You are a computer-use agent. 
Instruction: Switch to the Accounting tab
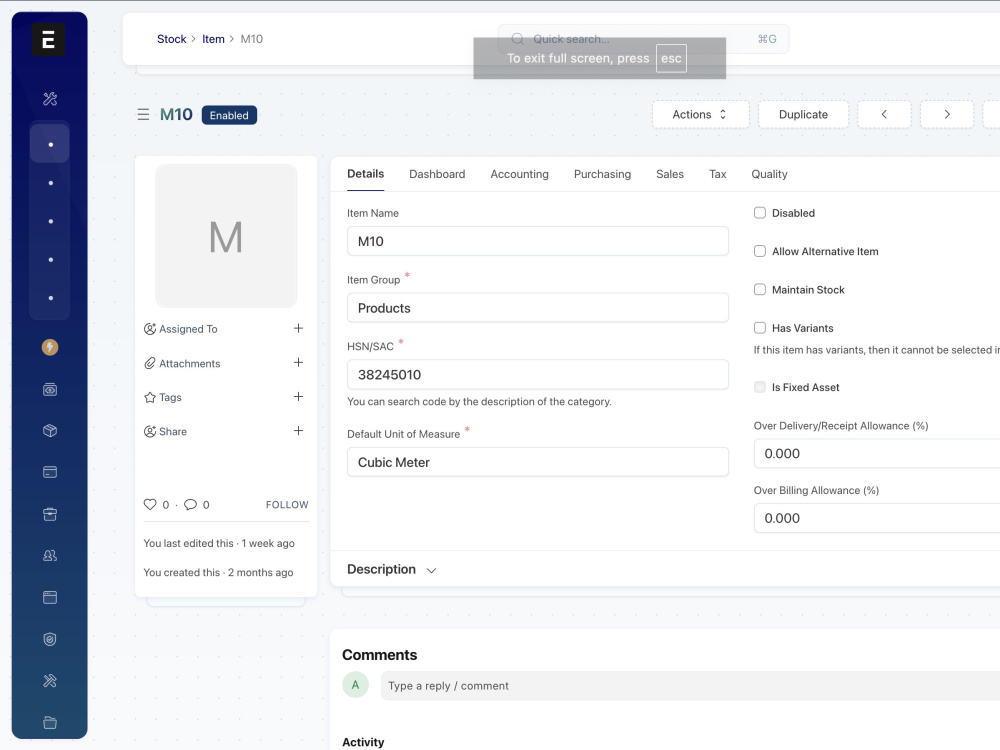point(519,174)
